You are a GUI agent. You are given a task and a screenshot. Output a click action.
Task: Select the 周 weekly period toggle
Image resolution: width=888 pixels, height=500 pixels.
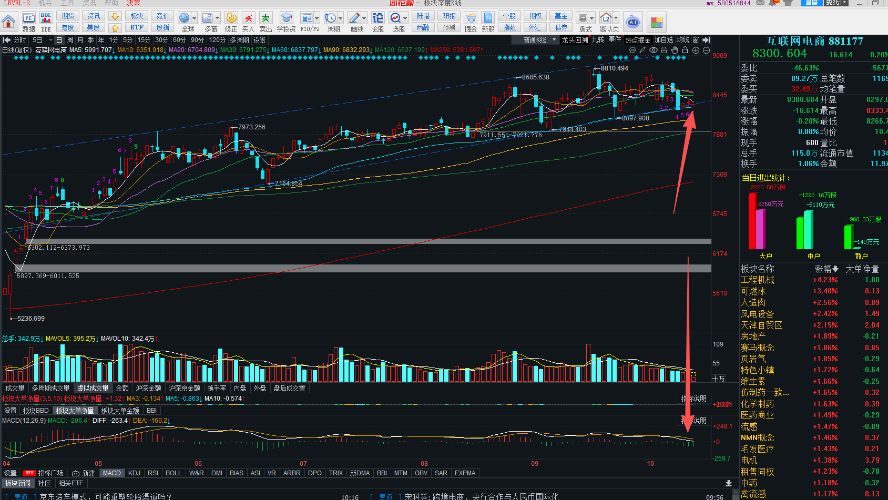(70, 40)
